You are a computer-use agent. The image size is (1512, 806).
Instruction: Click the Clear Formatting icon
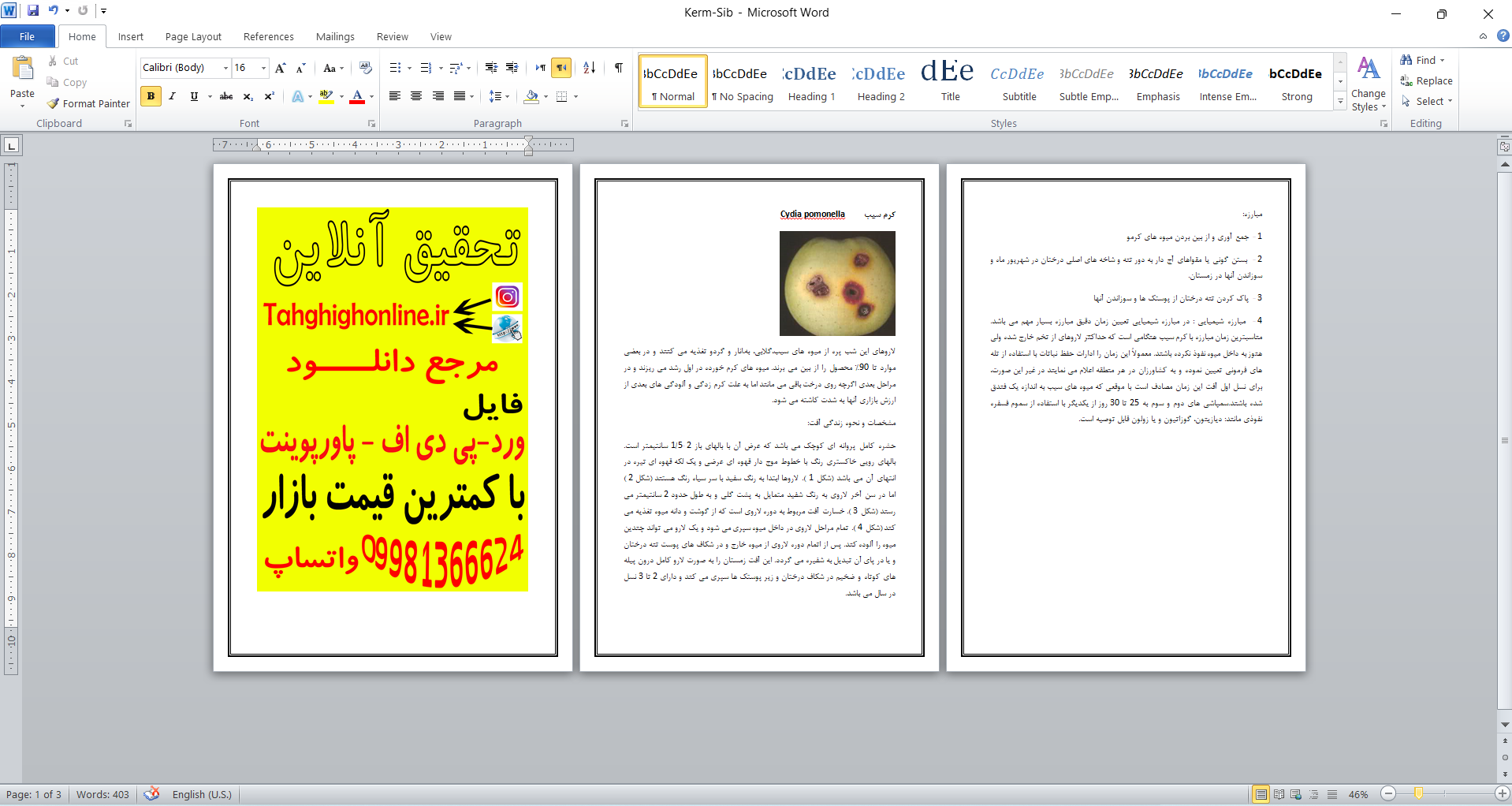pyautogui.click(x=365, y=68)
